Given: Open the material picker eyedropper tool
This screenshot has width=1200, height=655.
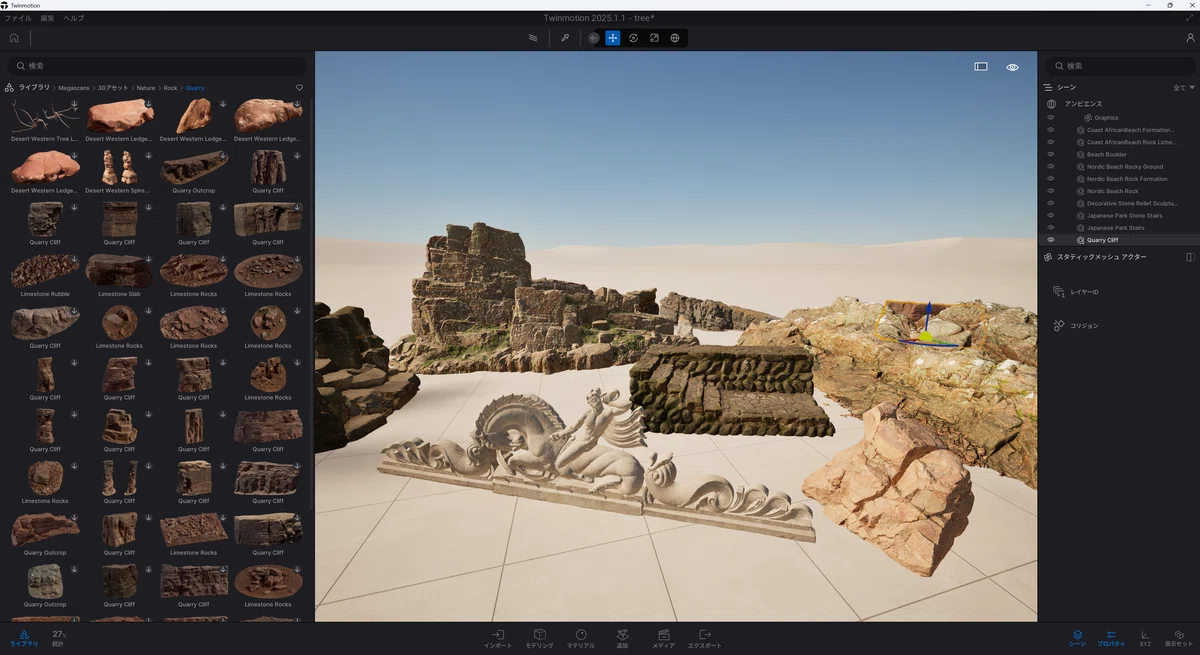Looking at the screenshot, I should [565, 38].
